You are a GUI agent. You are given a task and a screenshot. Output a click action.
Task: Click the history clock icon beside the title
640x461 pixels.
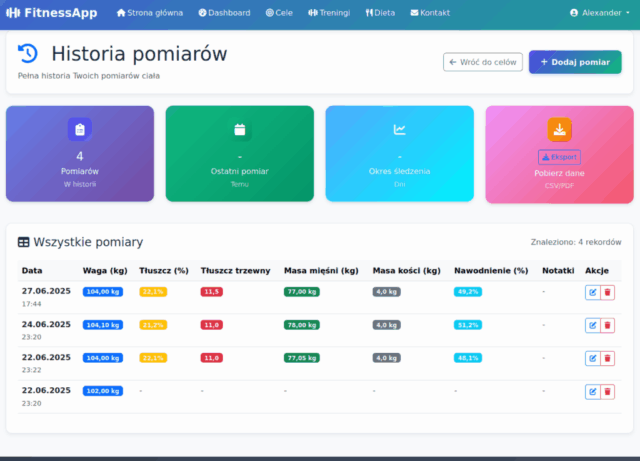[28, 53]
